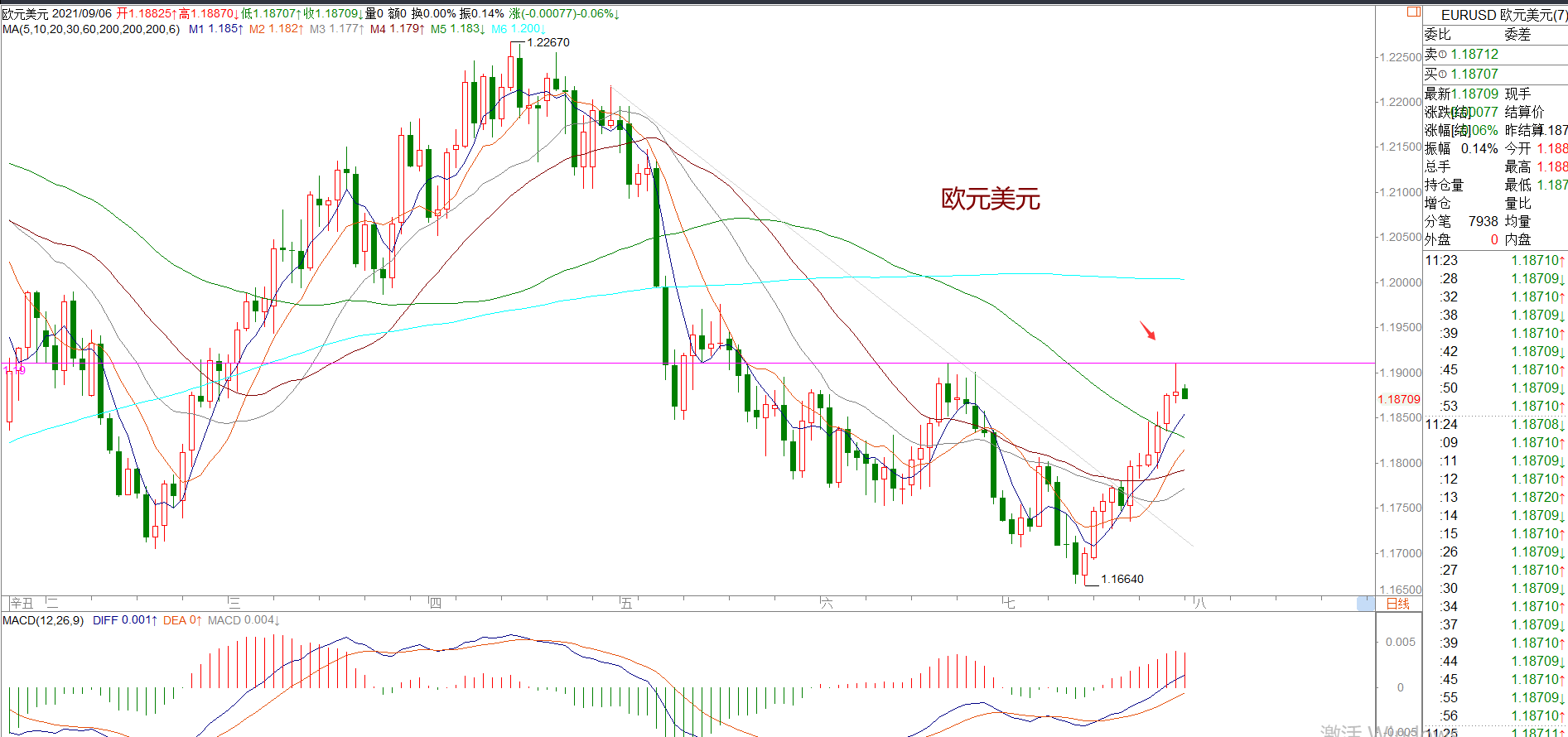Click the 1.22500 price axis label
Screen dimensions: 1568x737
pos(1400,57)
